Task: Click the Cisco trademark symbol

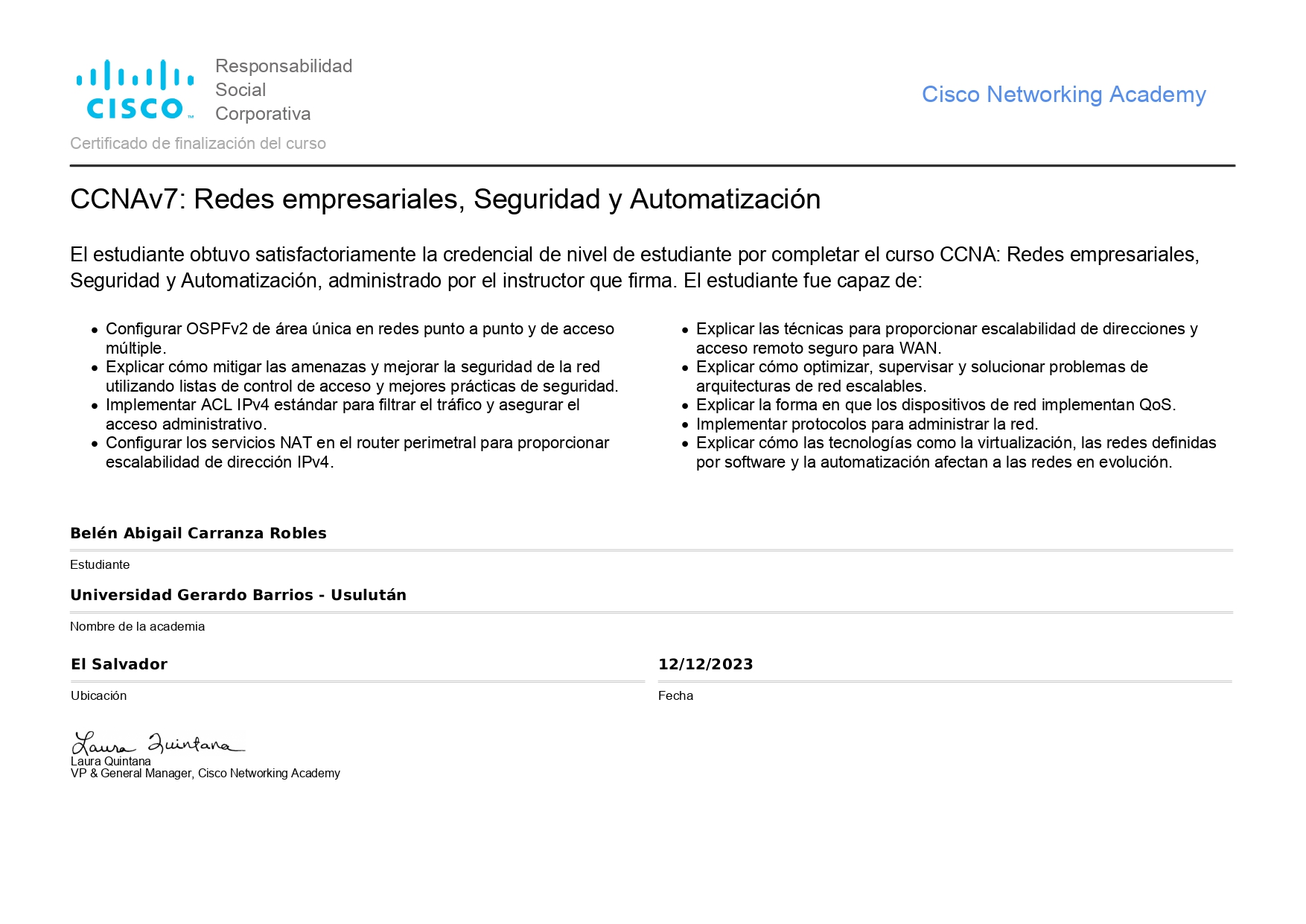Action: click(x=191, y=117)
